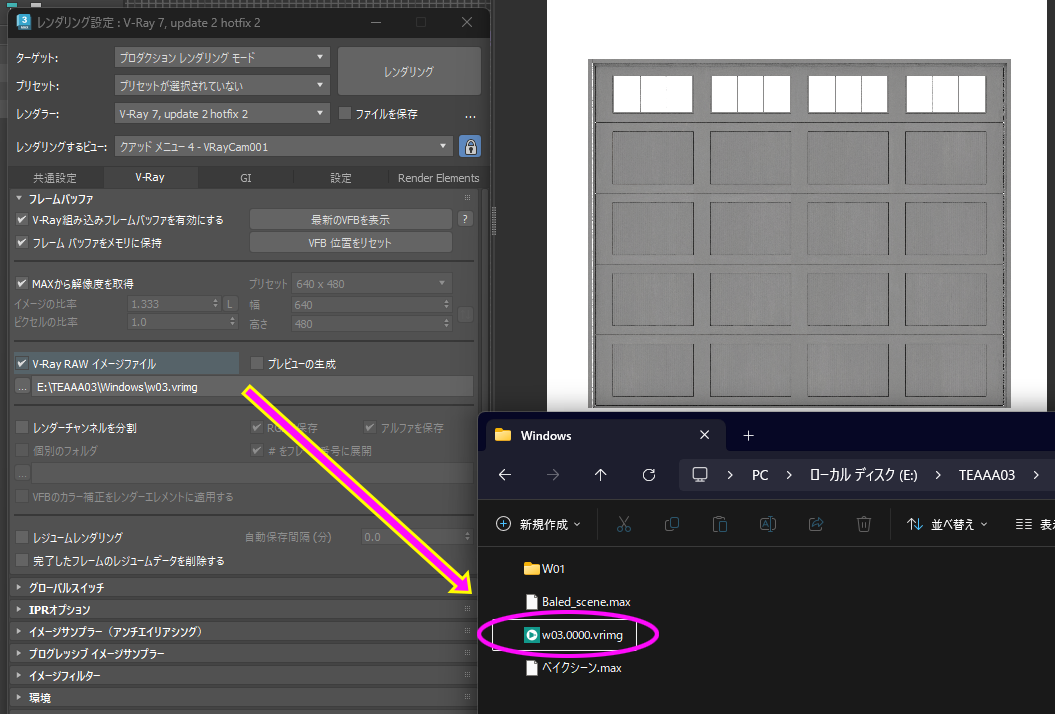Click the rename icon in Explorer toolbar
Screen dimensions: 1055x714
click(768, 524)
